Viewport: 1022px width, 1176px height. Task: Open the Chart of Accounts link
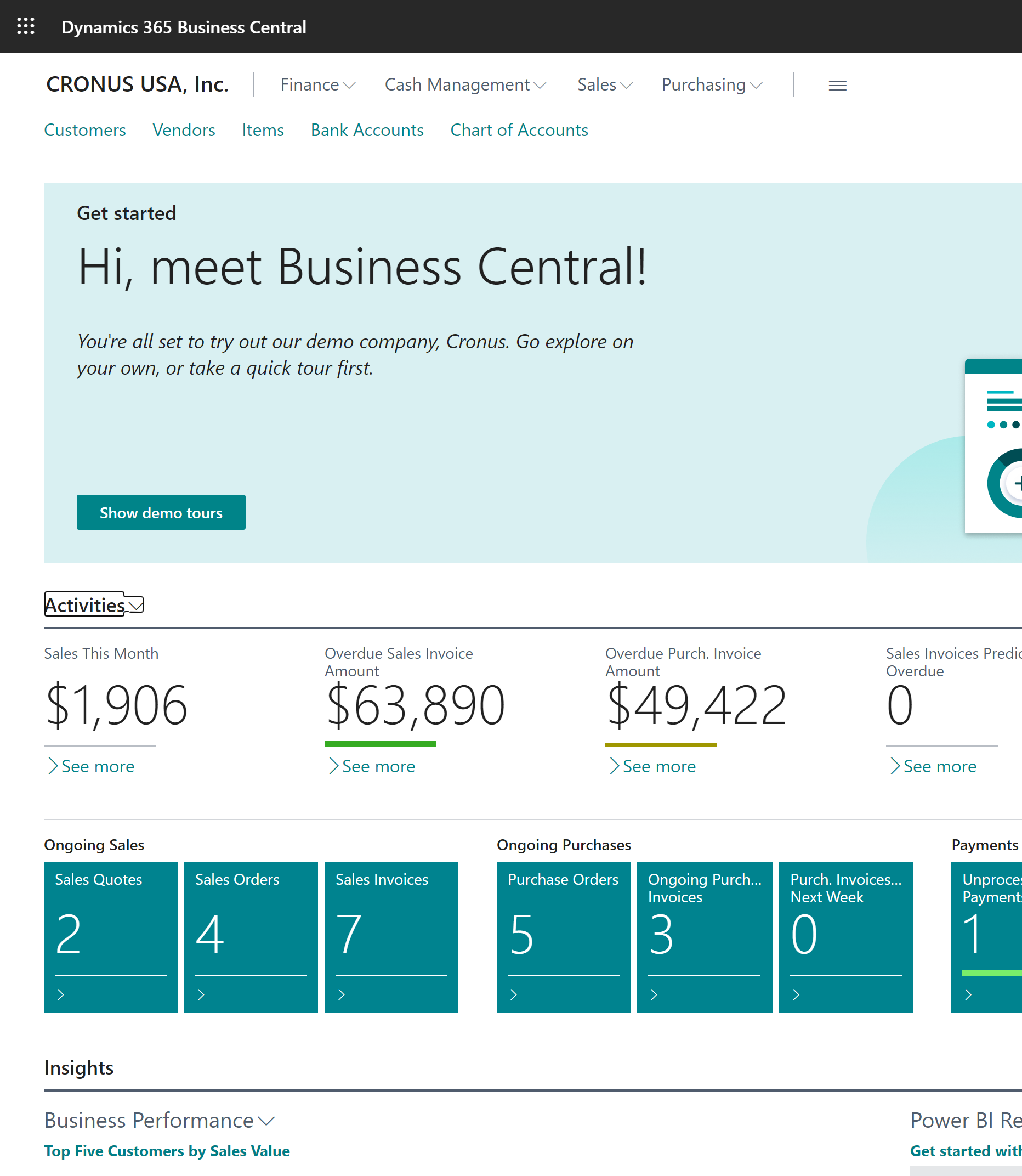(x=519, y=130)
